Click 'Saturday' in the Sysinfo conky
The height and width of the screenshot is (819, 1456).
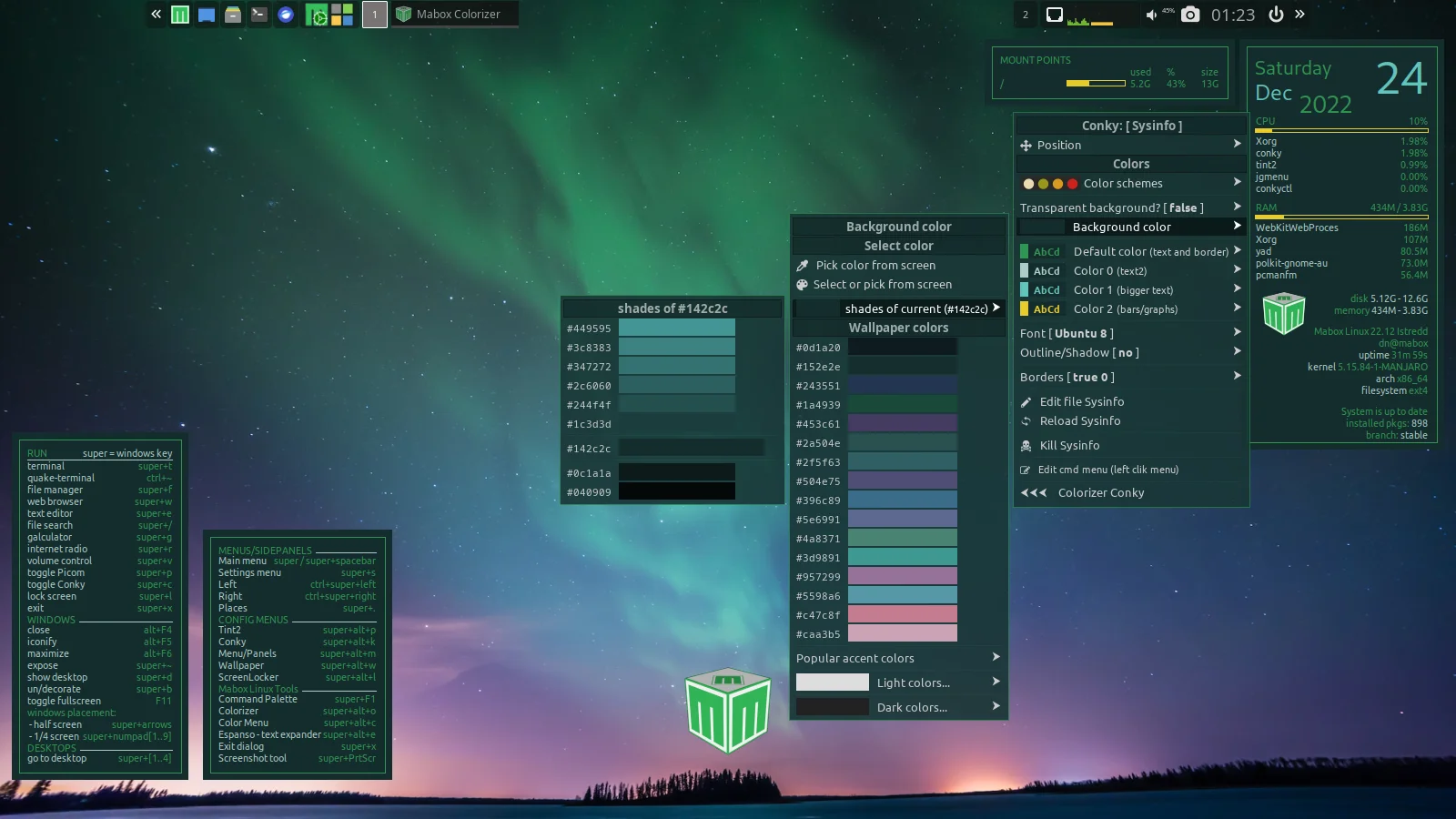point(1292,68)
